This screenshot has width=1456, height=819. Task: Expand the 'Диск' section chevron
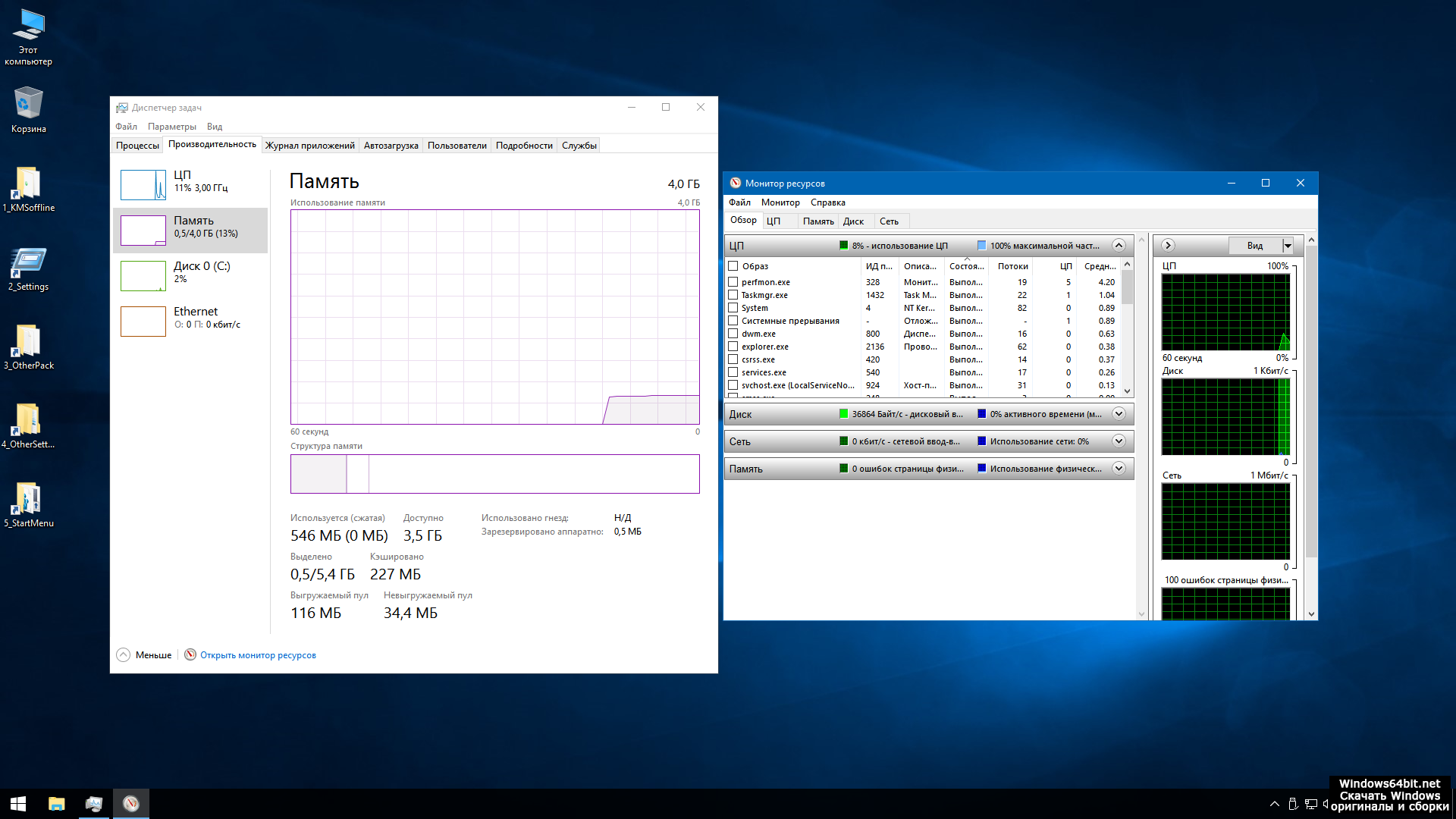1118,414
